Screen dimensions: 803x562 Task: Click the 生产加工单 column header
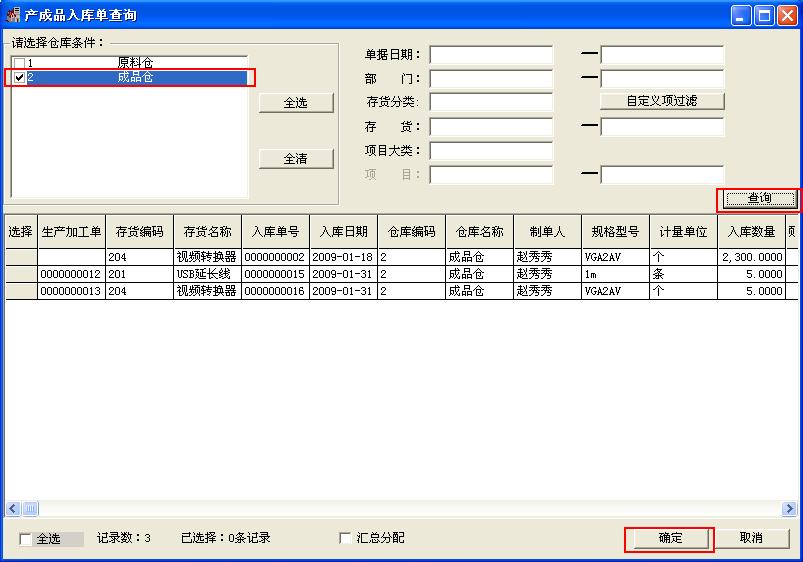[72, 232]
